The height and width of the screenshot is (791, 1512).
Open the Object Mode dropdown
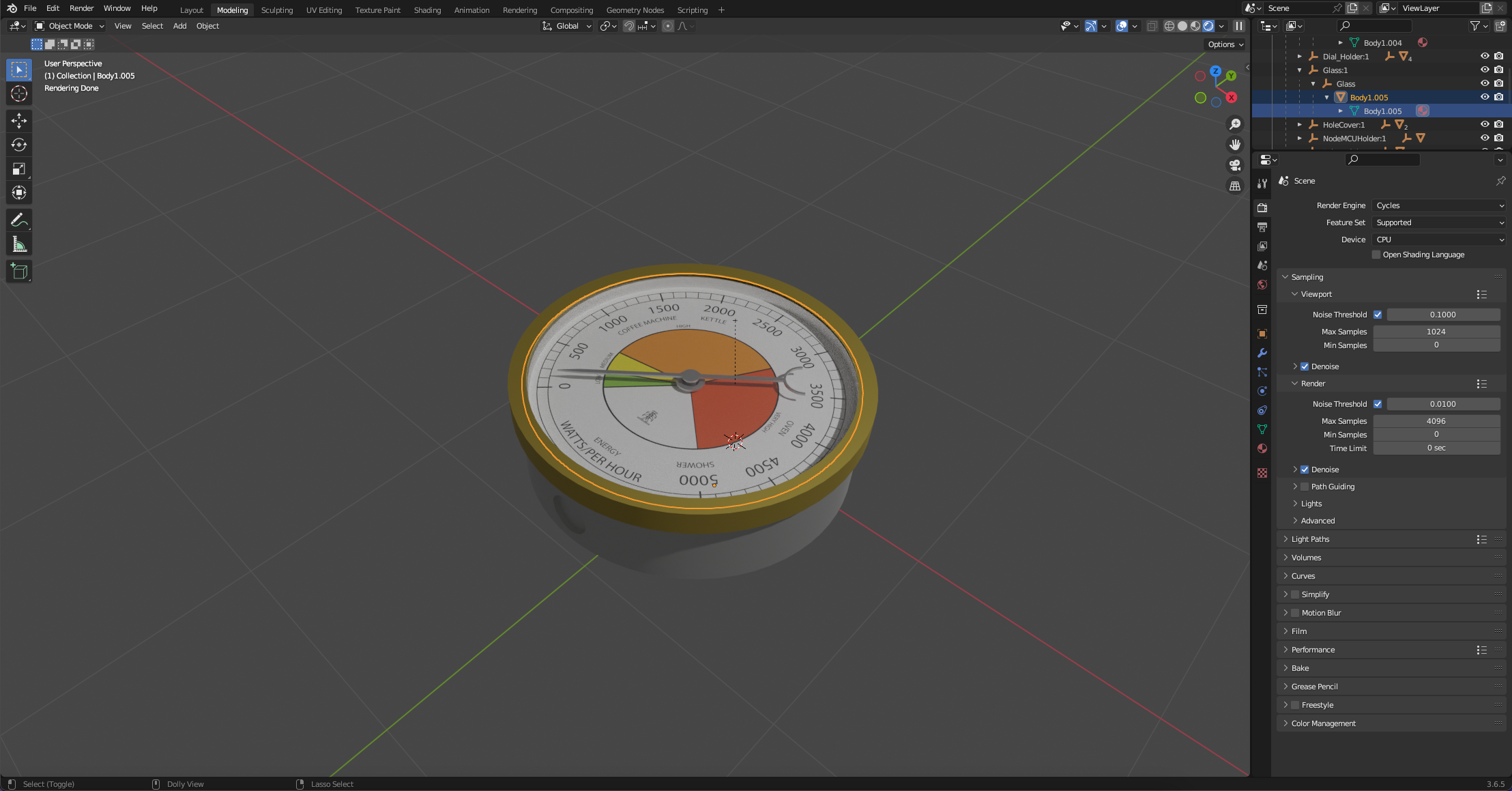coord(70,26)
